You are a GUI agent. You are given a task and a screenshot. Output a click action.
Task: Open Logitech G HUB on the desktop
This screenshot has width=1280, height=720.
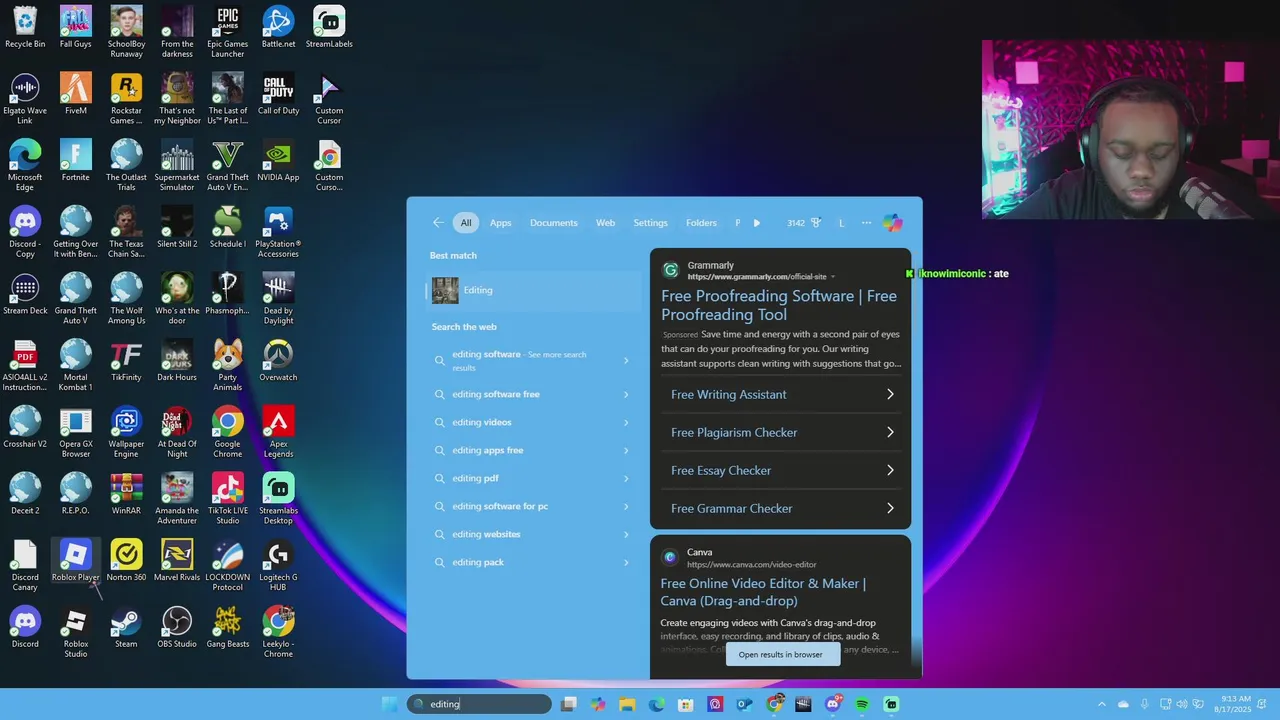[278, 565]
